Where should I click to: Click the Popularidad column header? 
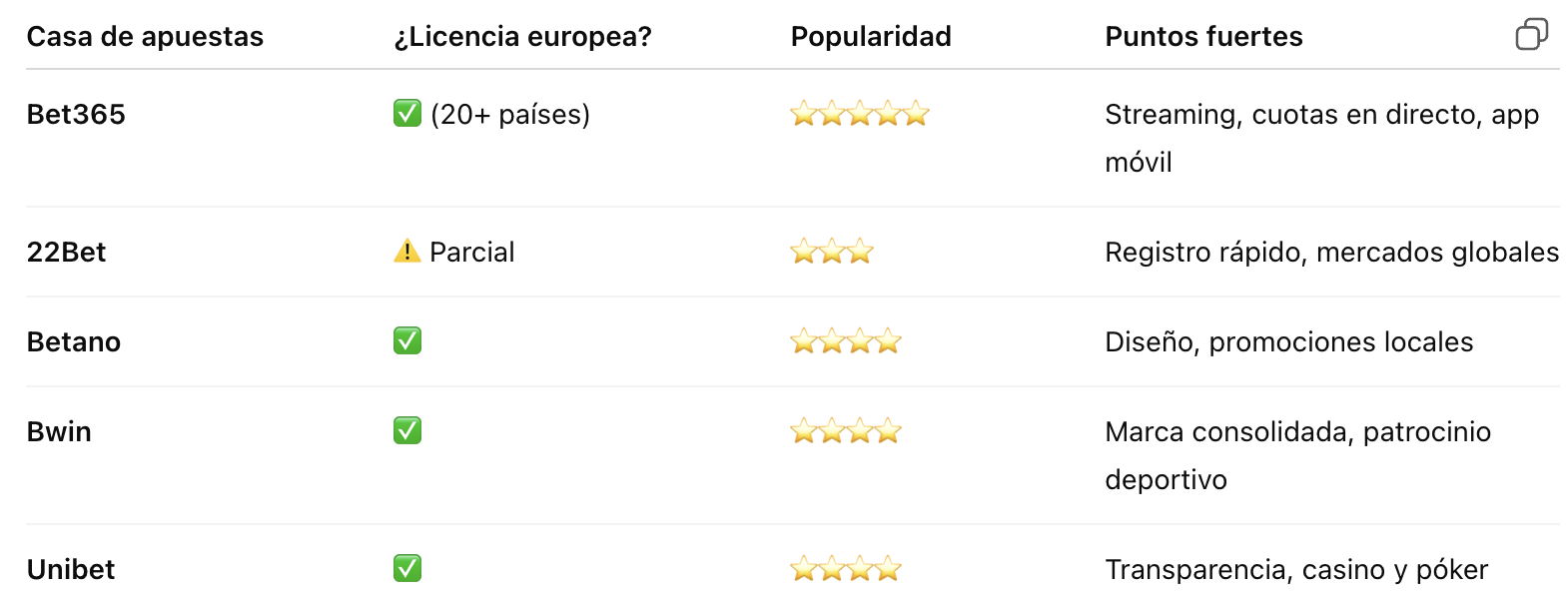(x=871, y=37)
